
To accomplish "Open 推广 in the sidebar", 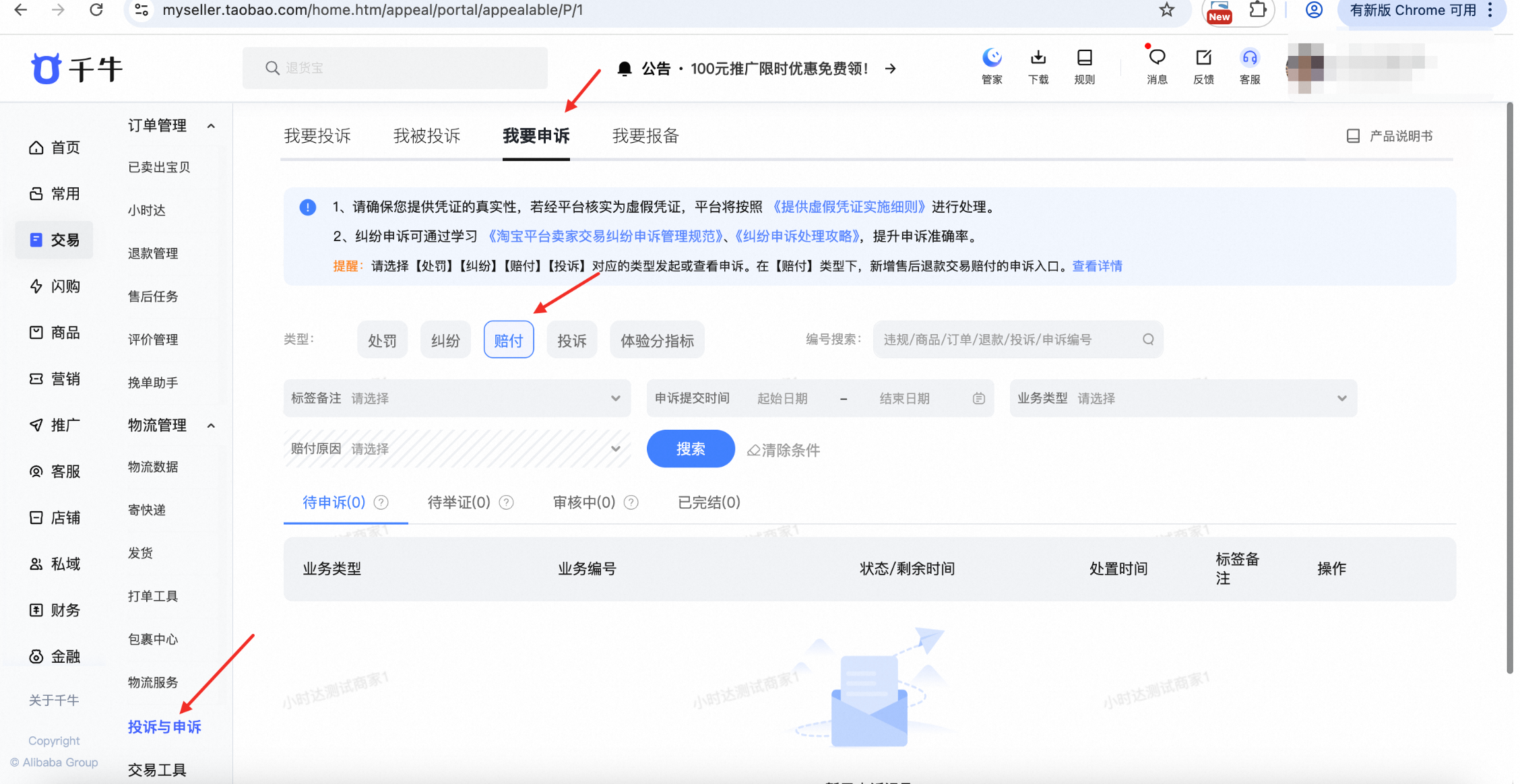I will [55, 425].
